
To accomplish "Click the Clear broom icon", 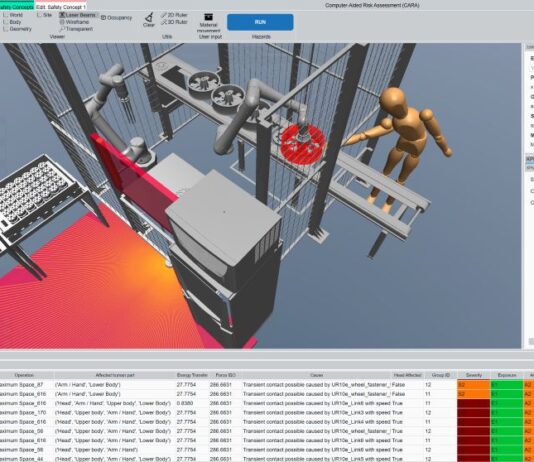I will click(149, 17).
